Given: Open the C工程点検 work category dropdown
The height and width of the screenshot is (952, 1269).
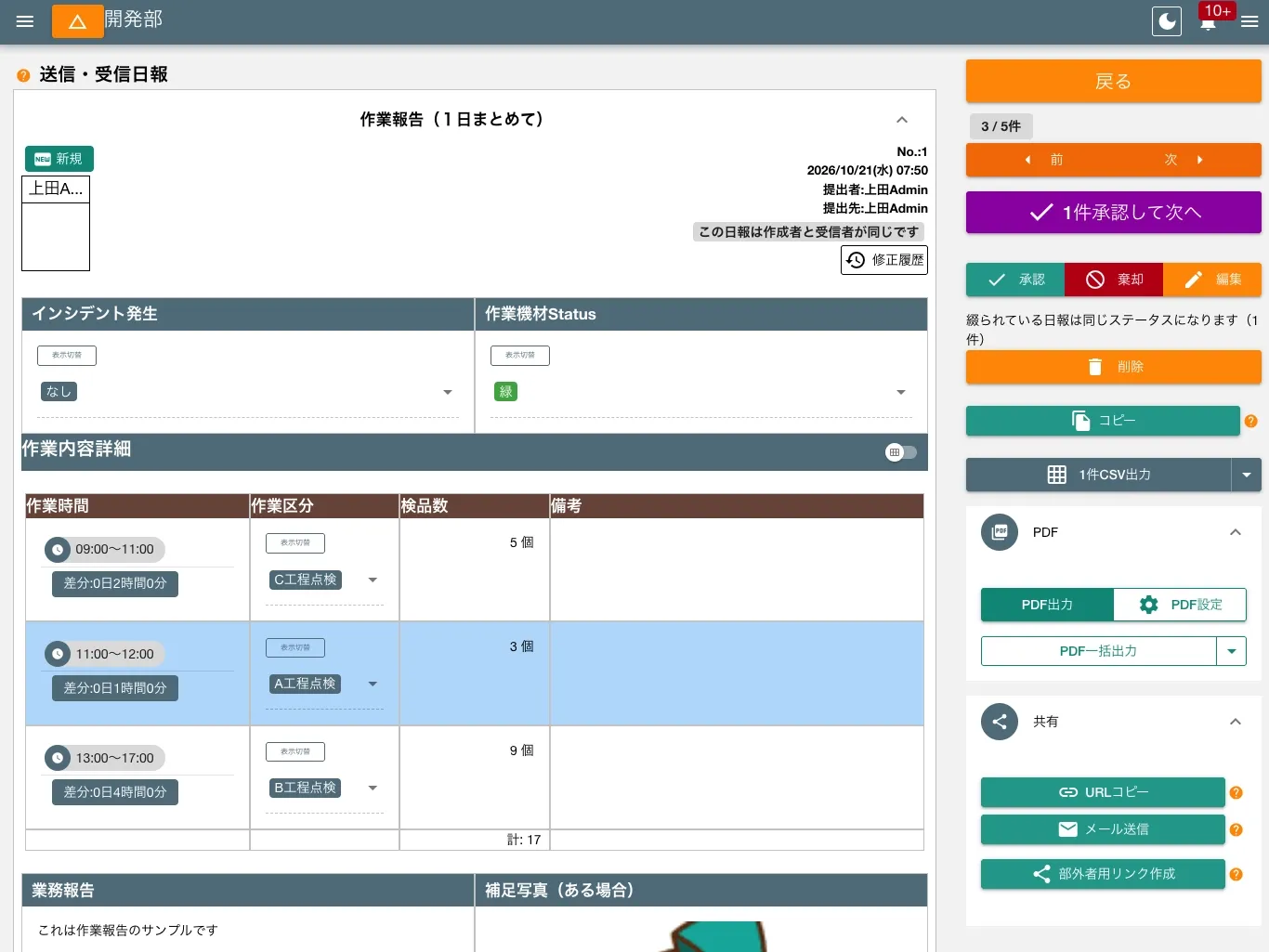Looking at the screenshot, I should (x=324, y=580).
